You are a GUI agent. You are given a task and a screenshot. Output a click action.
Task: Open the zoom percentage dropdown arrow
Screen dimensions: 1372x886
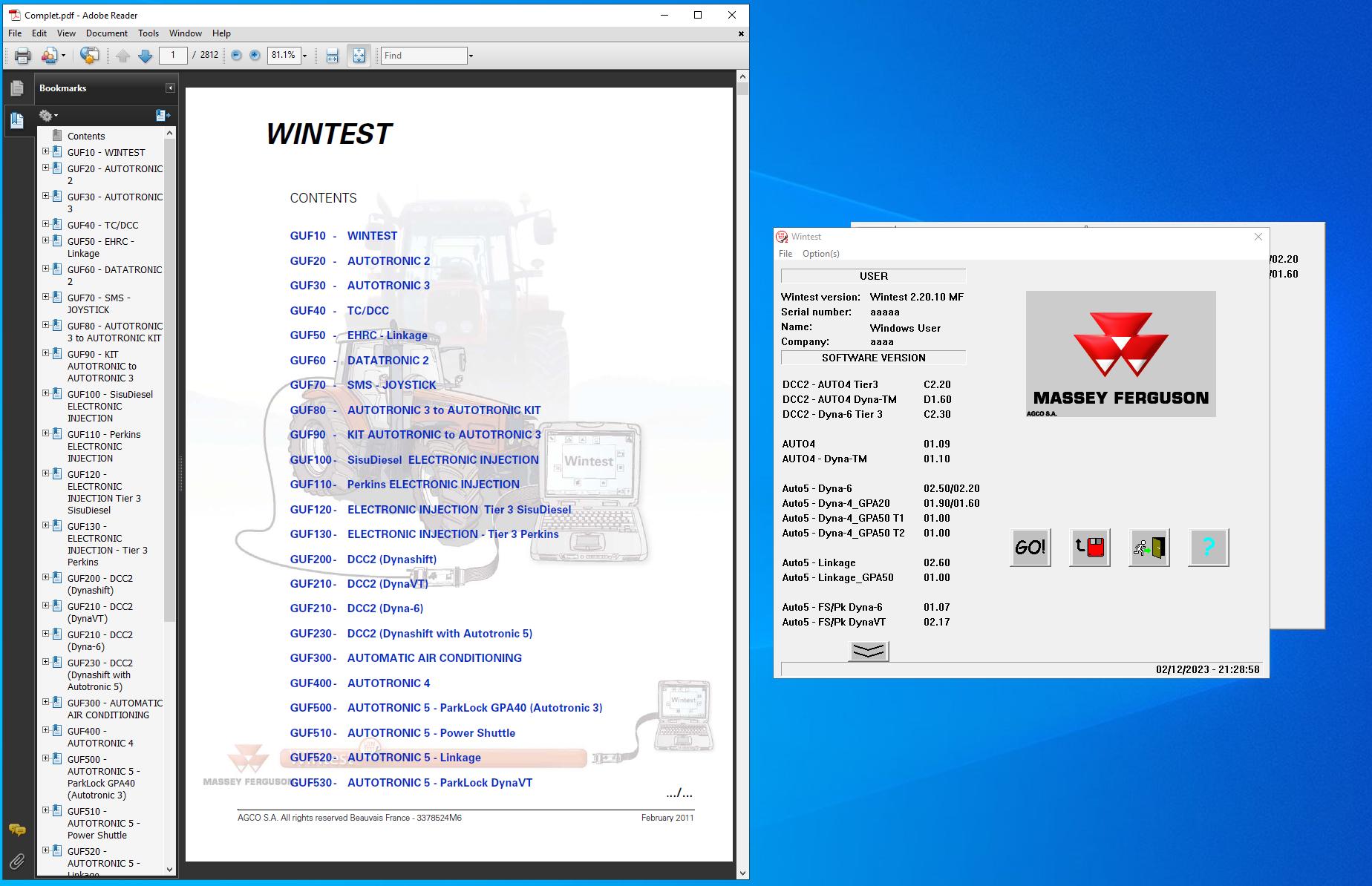point(304,56)
